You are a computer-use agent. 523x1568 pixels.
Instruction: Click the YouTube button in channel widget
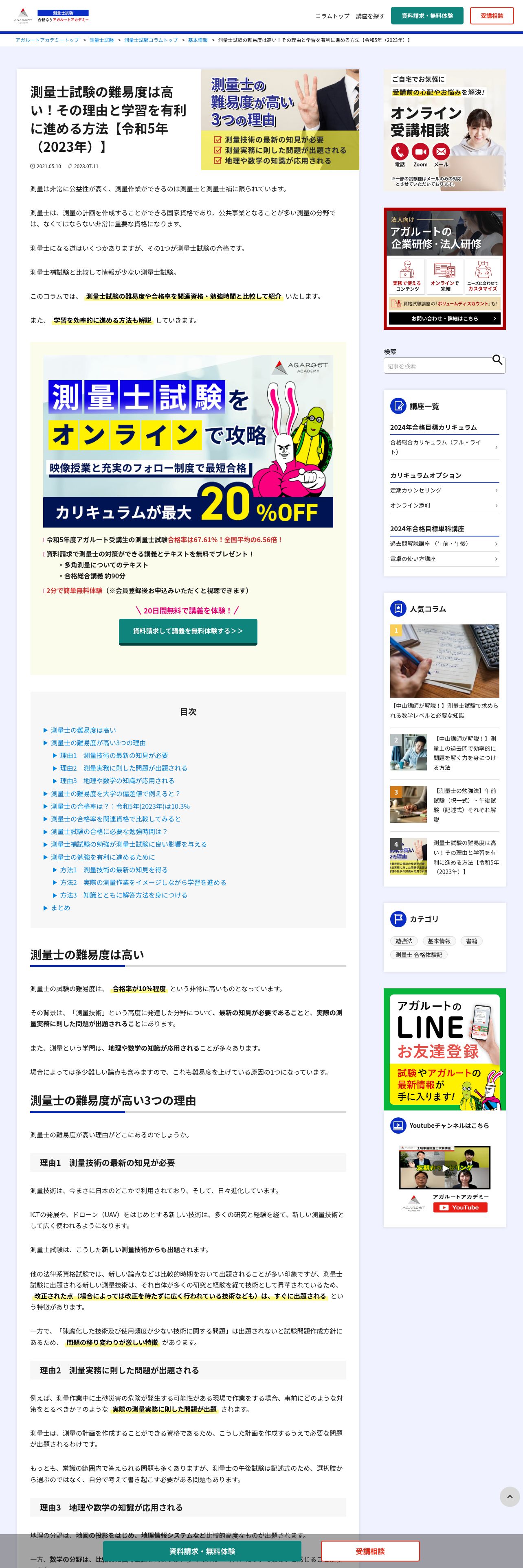(x=460, y=1207)
